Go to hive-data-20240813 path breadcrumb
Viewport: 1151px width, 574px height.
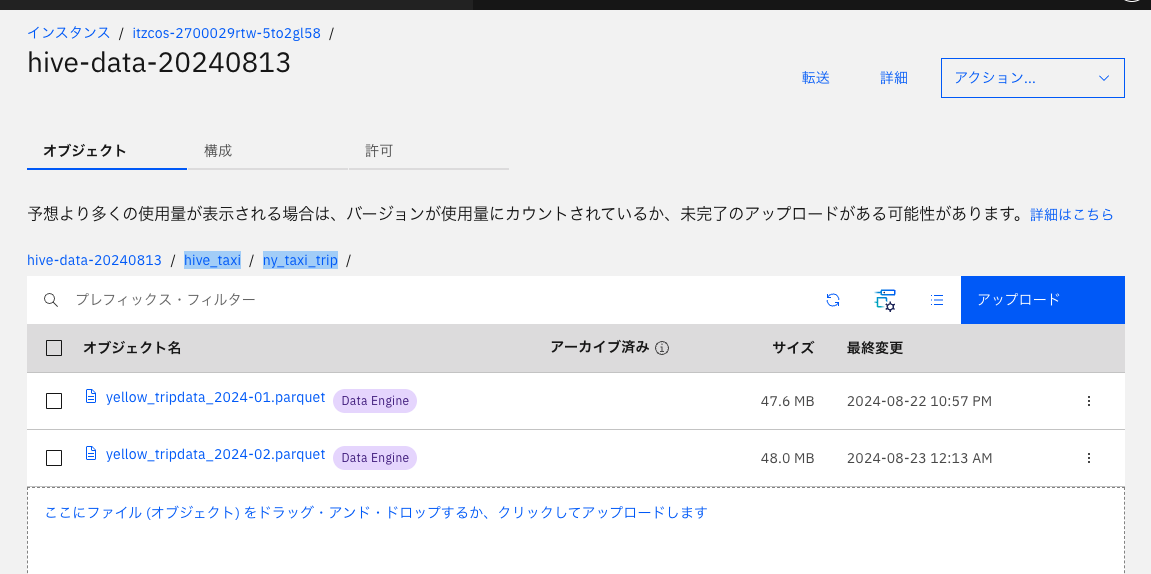pyautogui.click(x=94, y=260)
